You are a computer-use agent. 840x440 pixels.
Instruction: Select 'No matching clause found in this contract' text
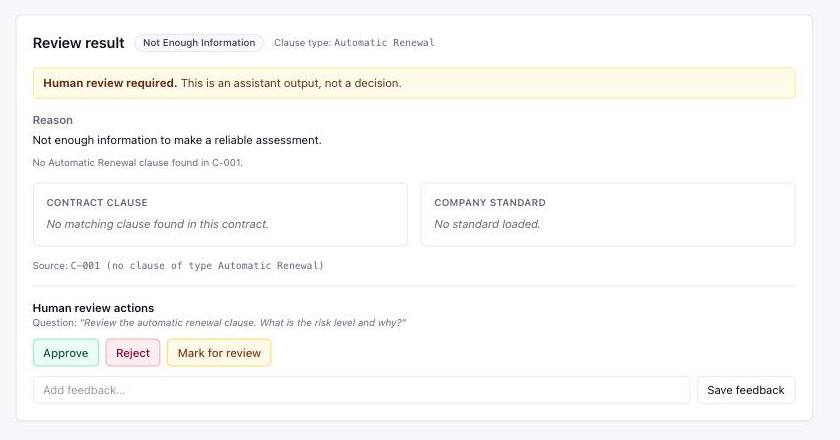point(158,224)
